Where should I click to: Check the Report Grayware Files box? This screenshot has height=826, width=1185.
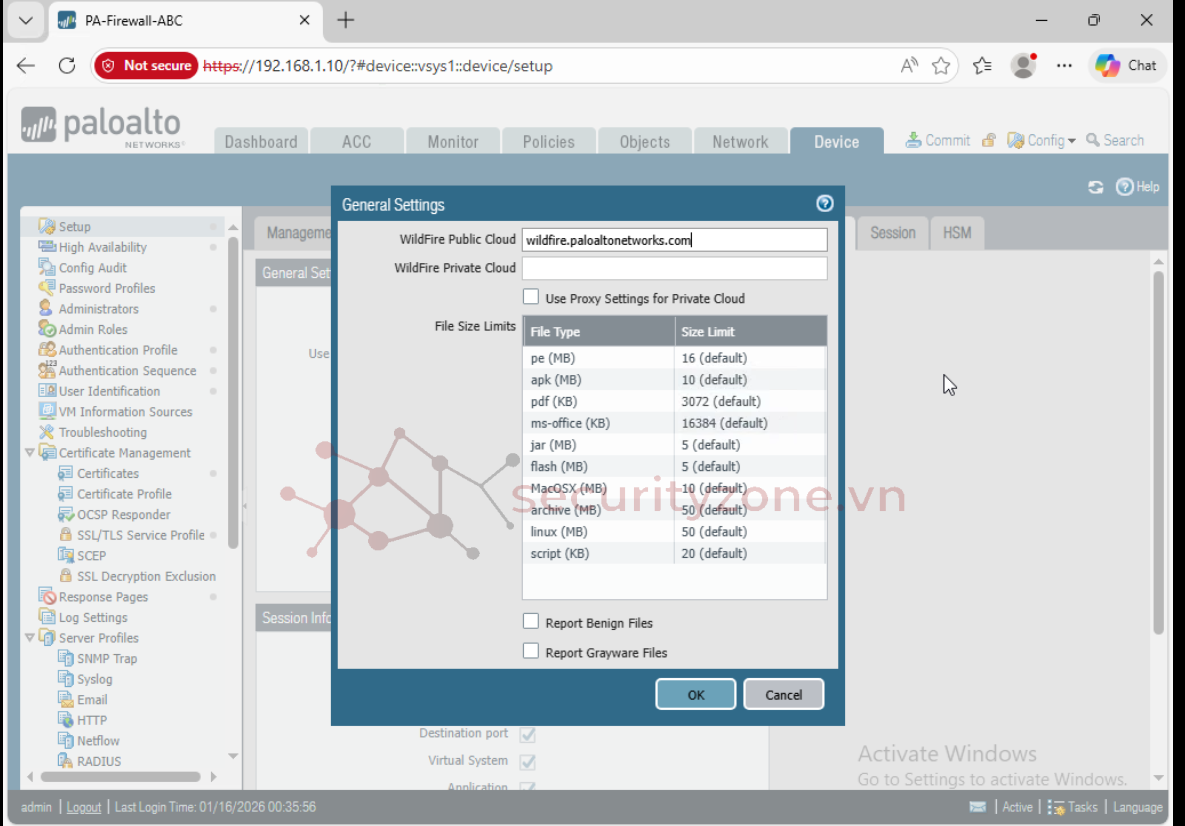click(x=531, y=652)
